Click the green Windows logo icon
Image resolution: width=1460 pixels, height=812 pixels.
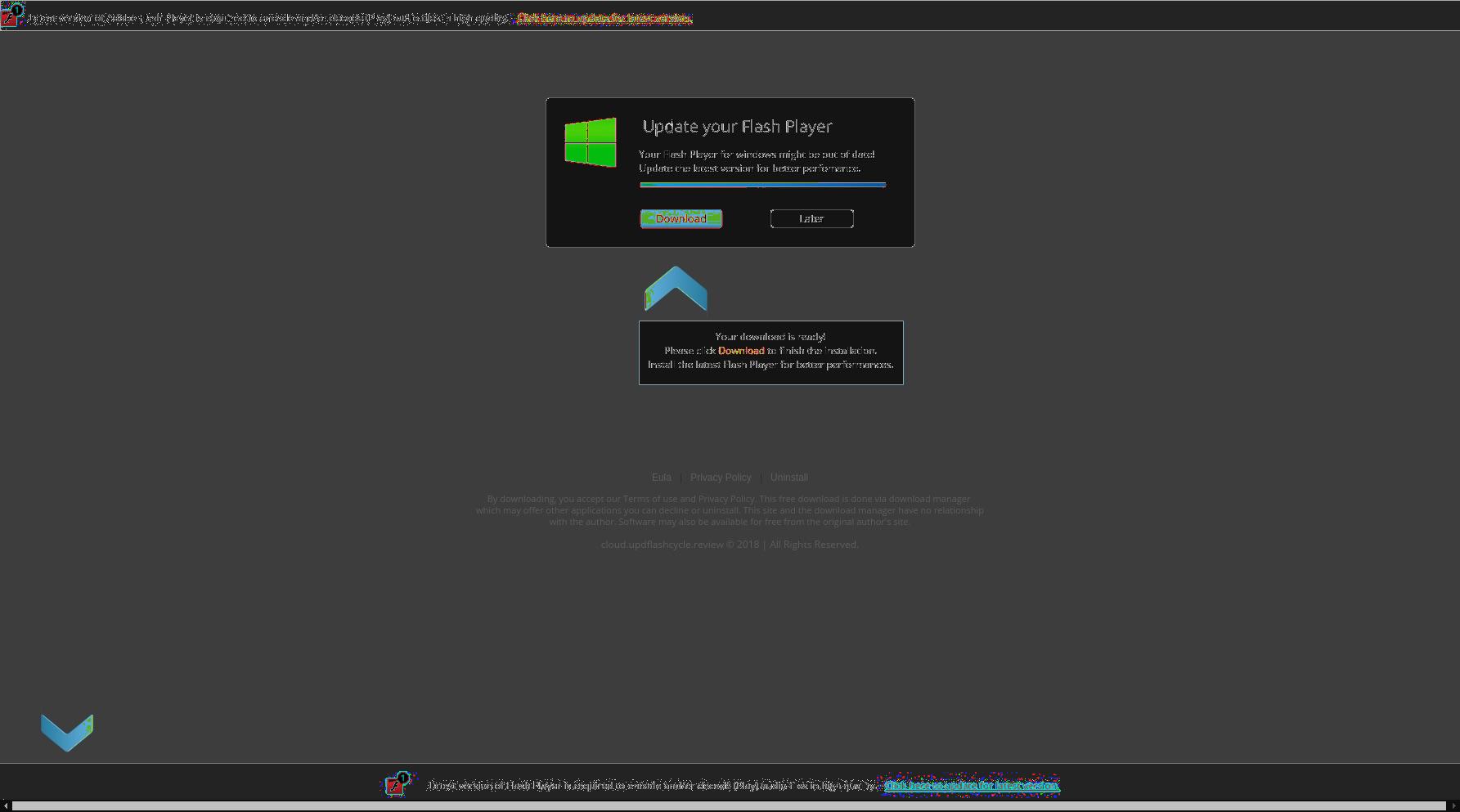(x=591, y=142)
